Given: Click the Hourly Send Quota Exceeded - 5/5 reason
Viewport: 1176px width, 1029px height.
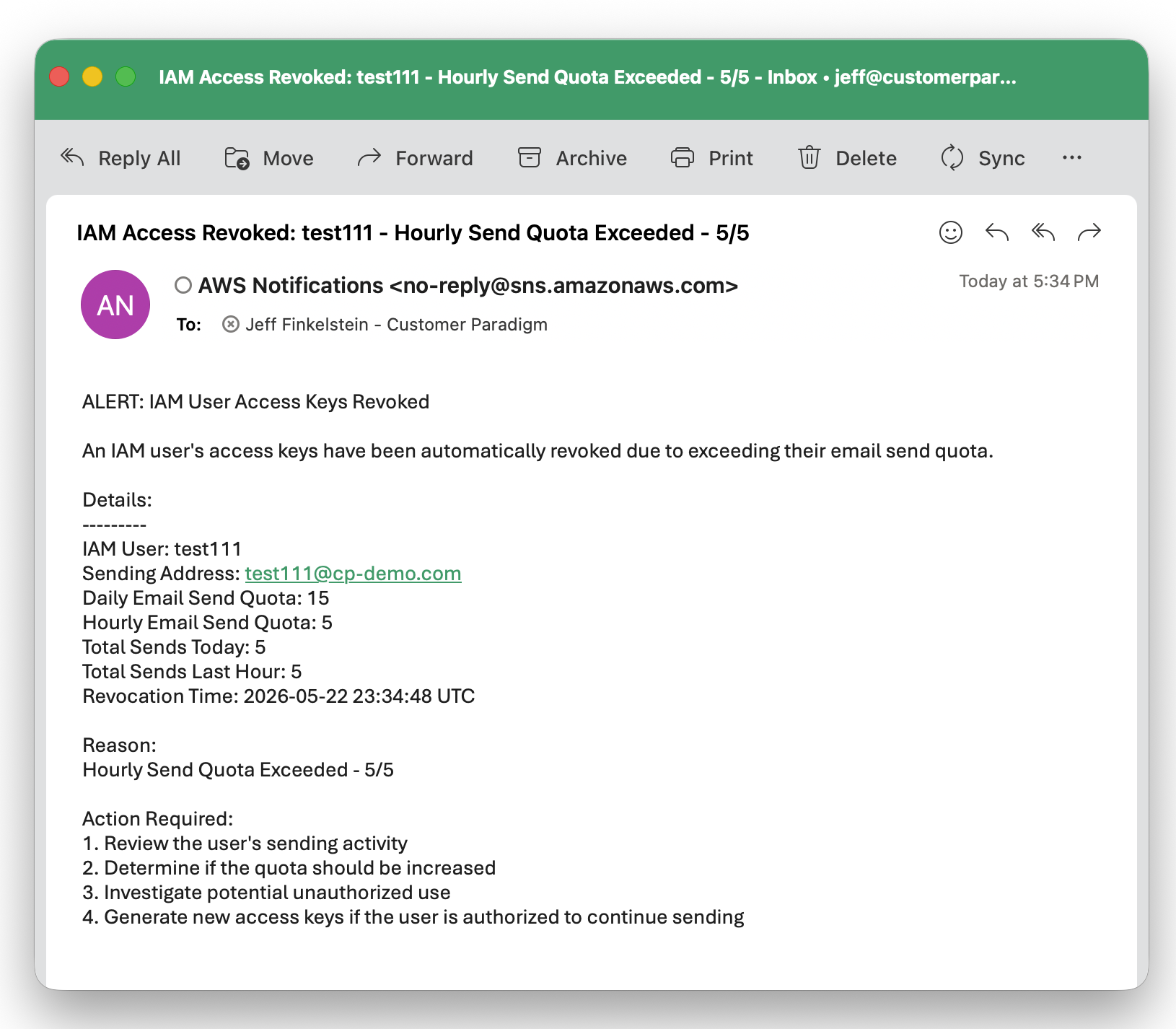Looking at the screenshot, I should [238, 770].
